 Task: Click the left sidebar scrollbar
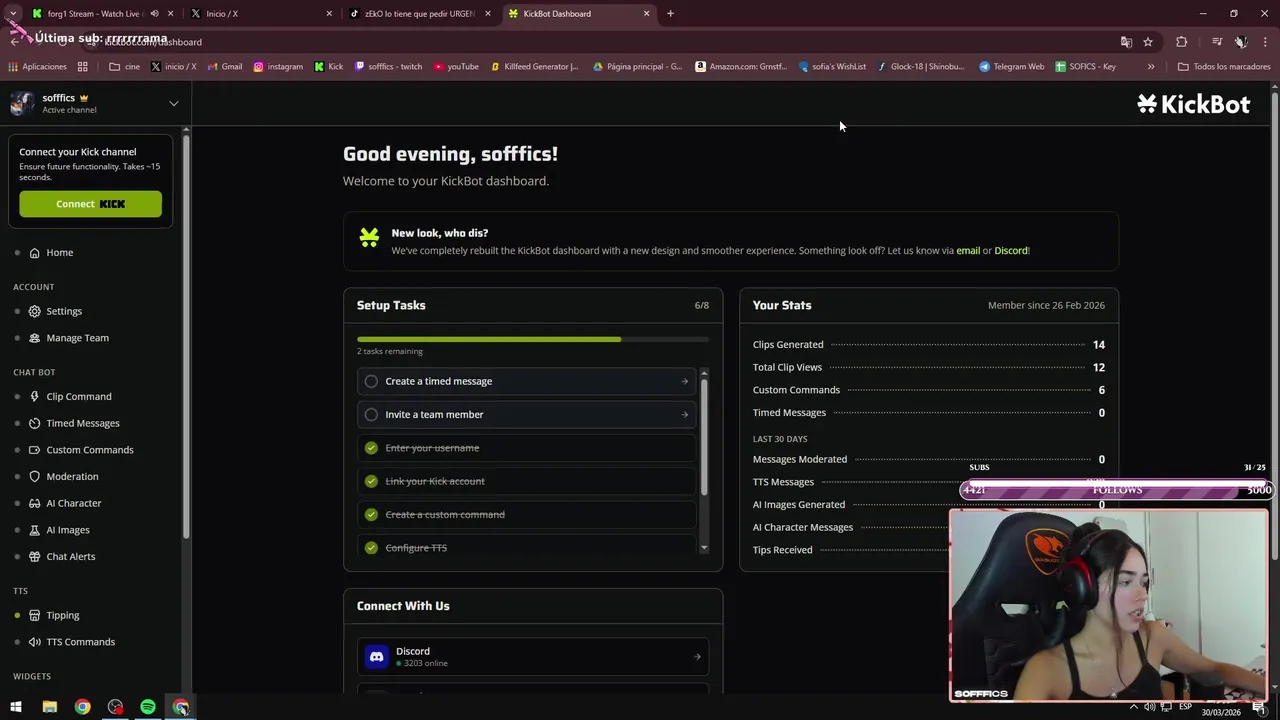[x=185, y=335]
